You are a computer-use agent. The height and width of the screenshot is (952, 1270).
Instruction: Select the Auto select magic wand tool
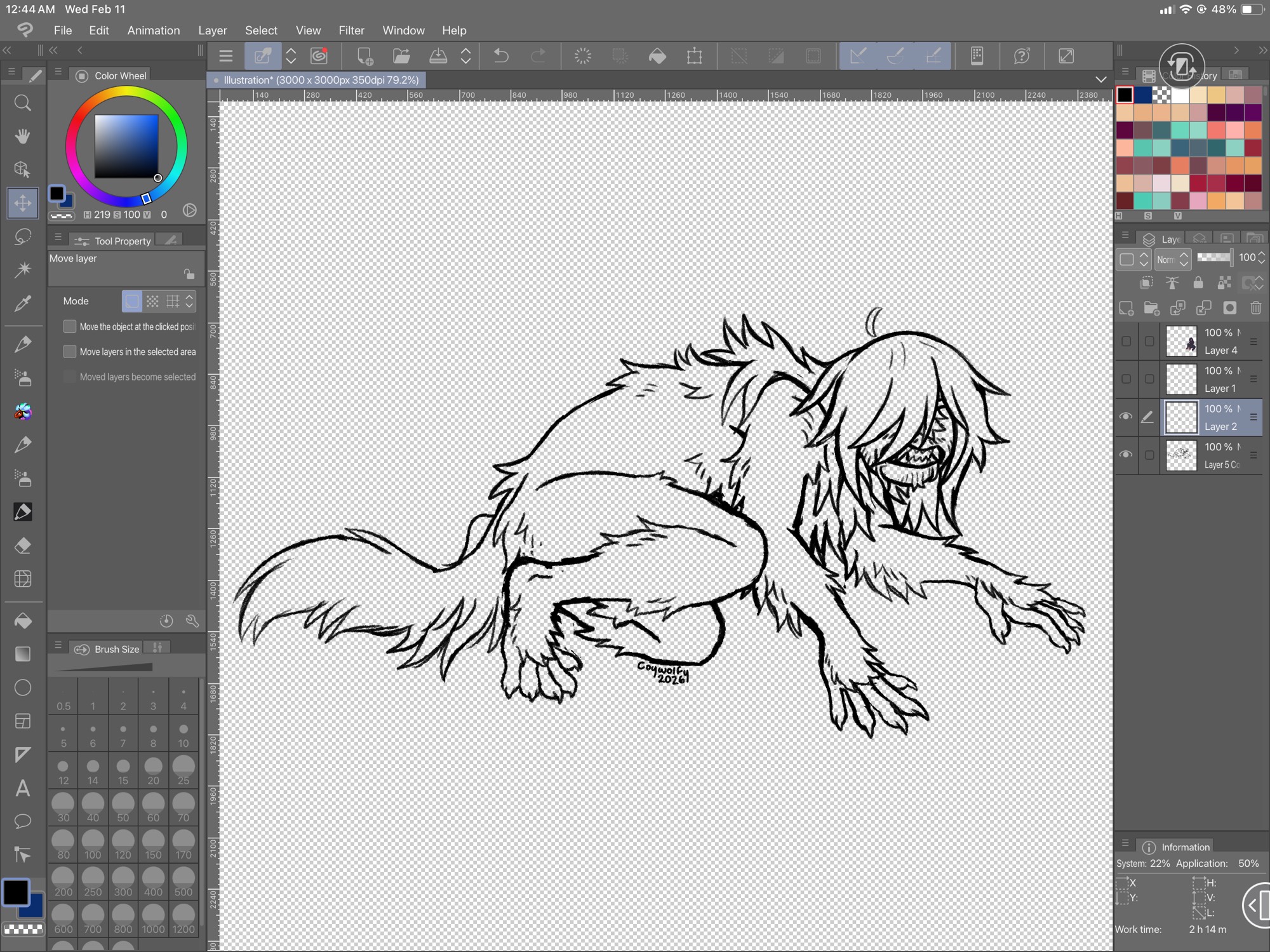click(23, 270)
